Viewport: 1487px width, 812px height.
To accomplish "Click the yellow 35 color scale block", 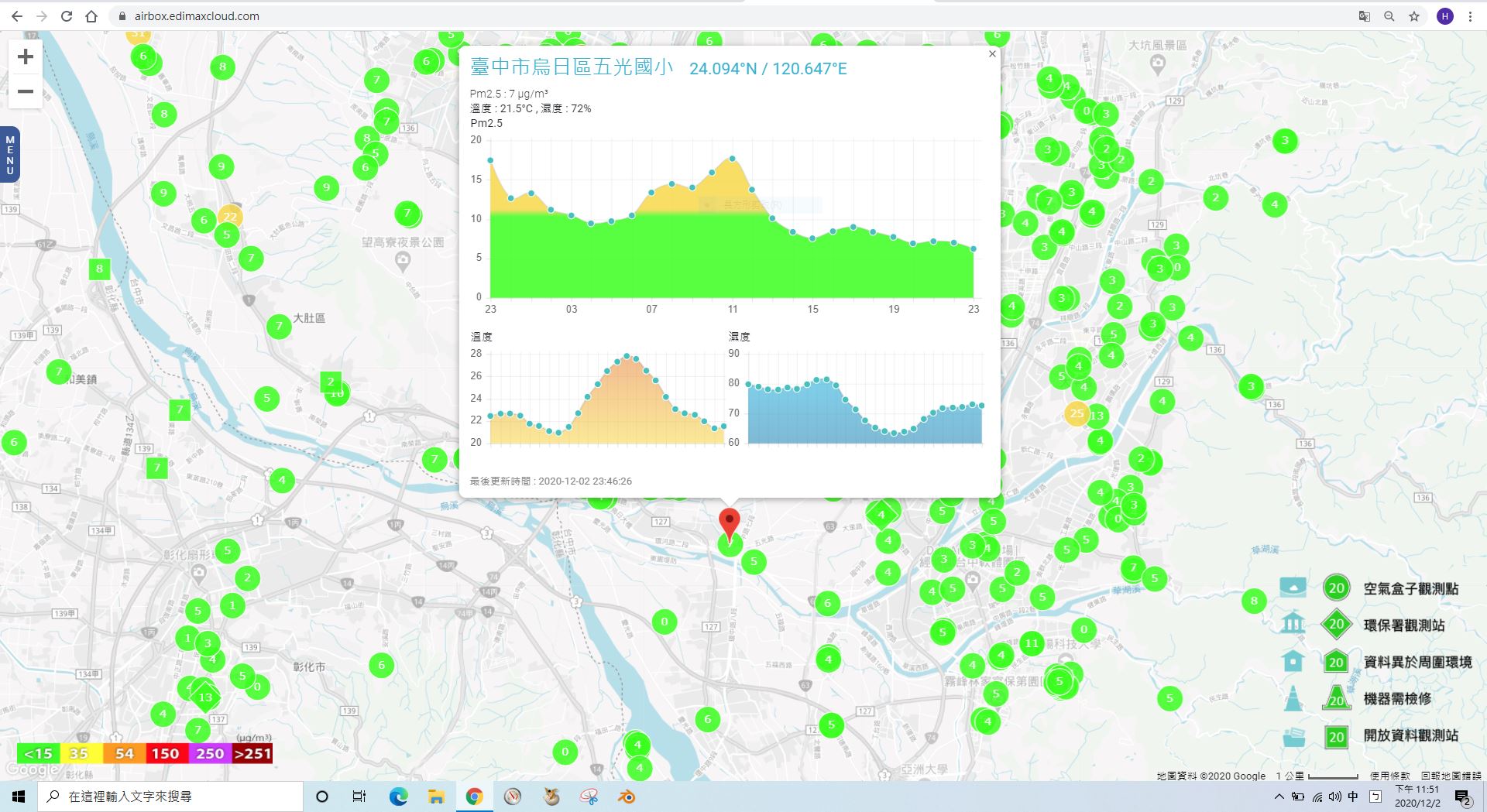I will [x=80, y=753].
